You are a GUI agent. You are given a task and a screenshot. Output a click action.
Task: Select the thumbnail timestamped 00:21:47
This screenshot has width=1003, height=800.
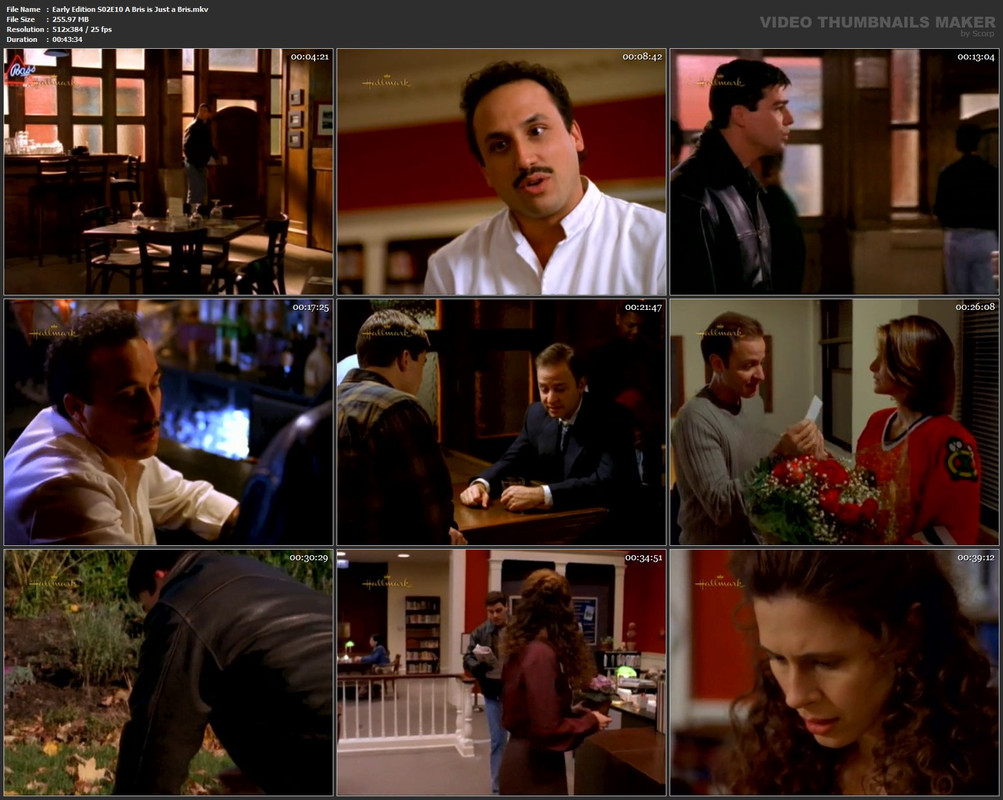502,422
